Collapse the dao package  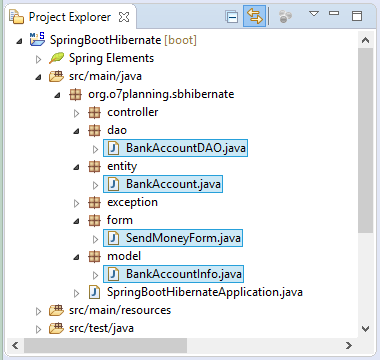click(77, 131)
